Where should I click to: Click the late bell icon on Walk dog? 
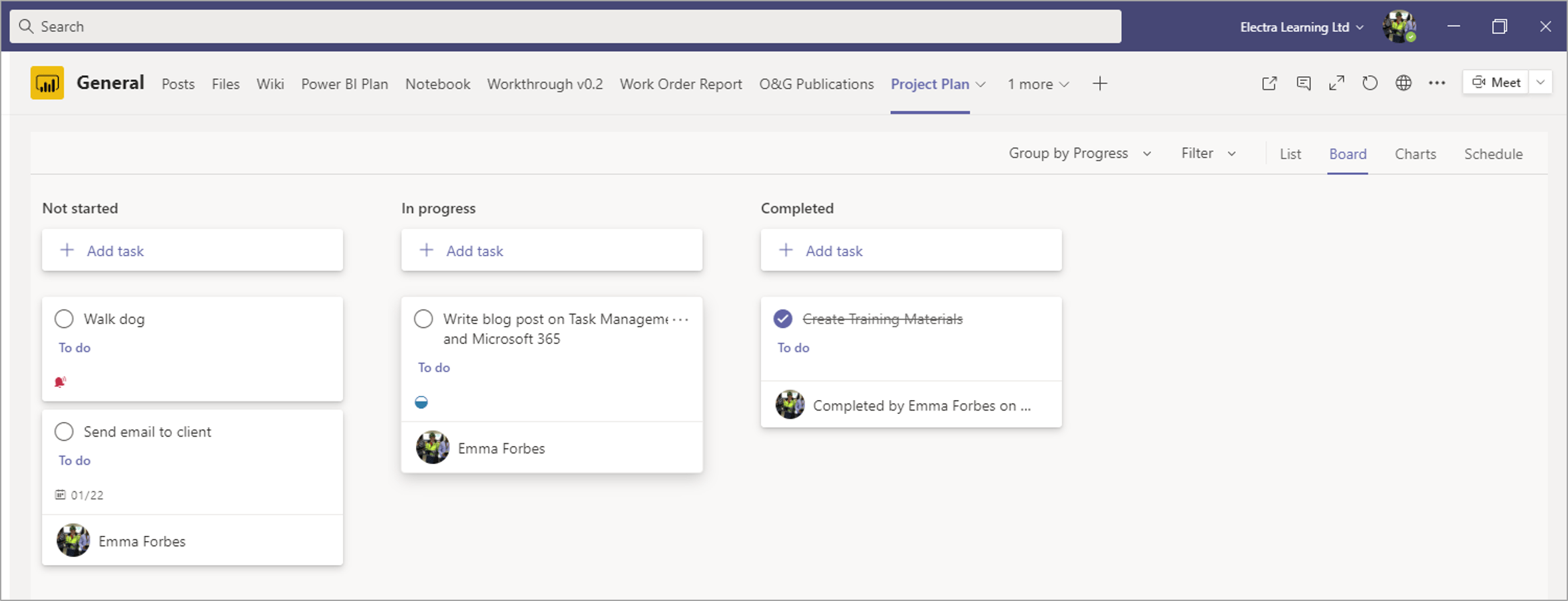point(60,382)
